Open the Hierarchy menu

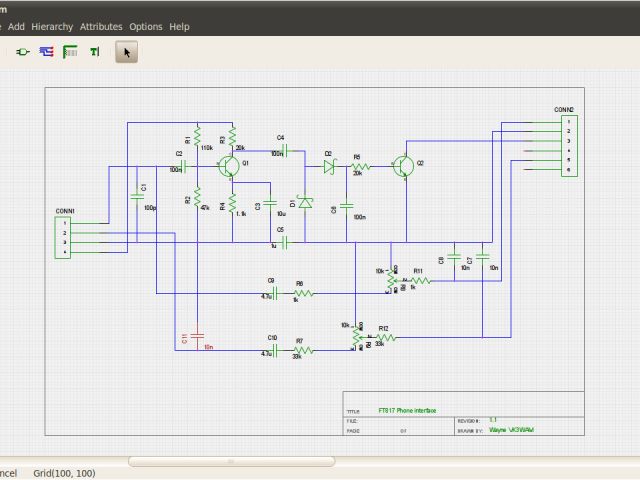(x=52, y=26)
